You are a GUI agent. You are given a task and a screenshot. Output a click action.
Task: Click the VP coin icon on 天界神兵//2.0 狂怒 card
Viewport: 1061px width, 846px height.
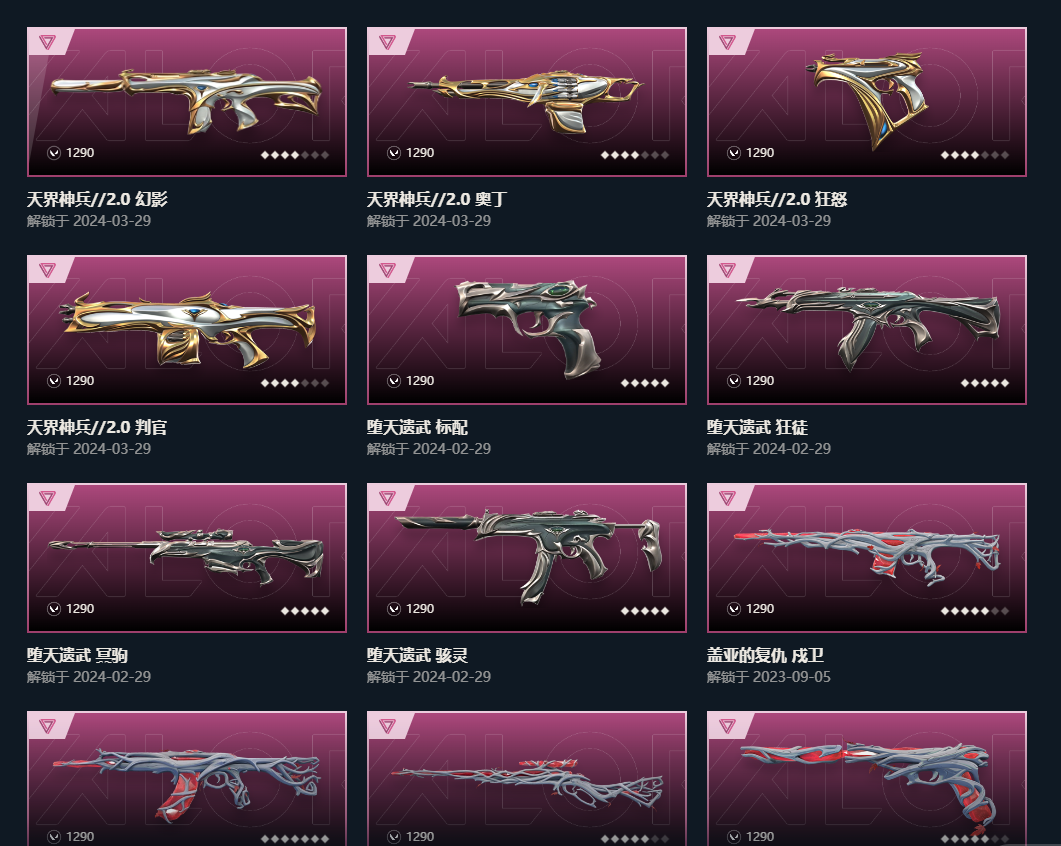733,153
